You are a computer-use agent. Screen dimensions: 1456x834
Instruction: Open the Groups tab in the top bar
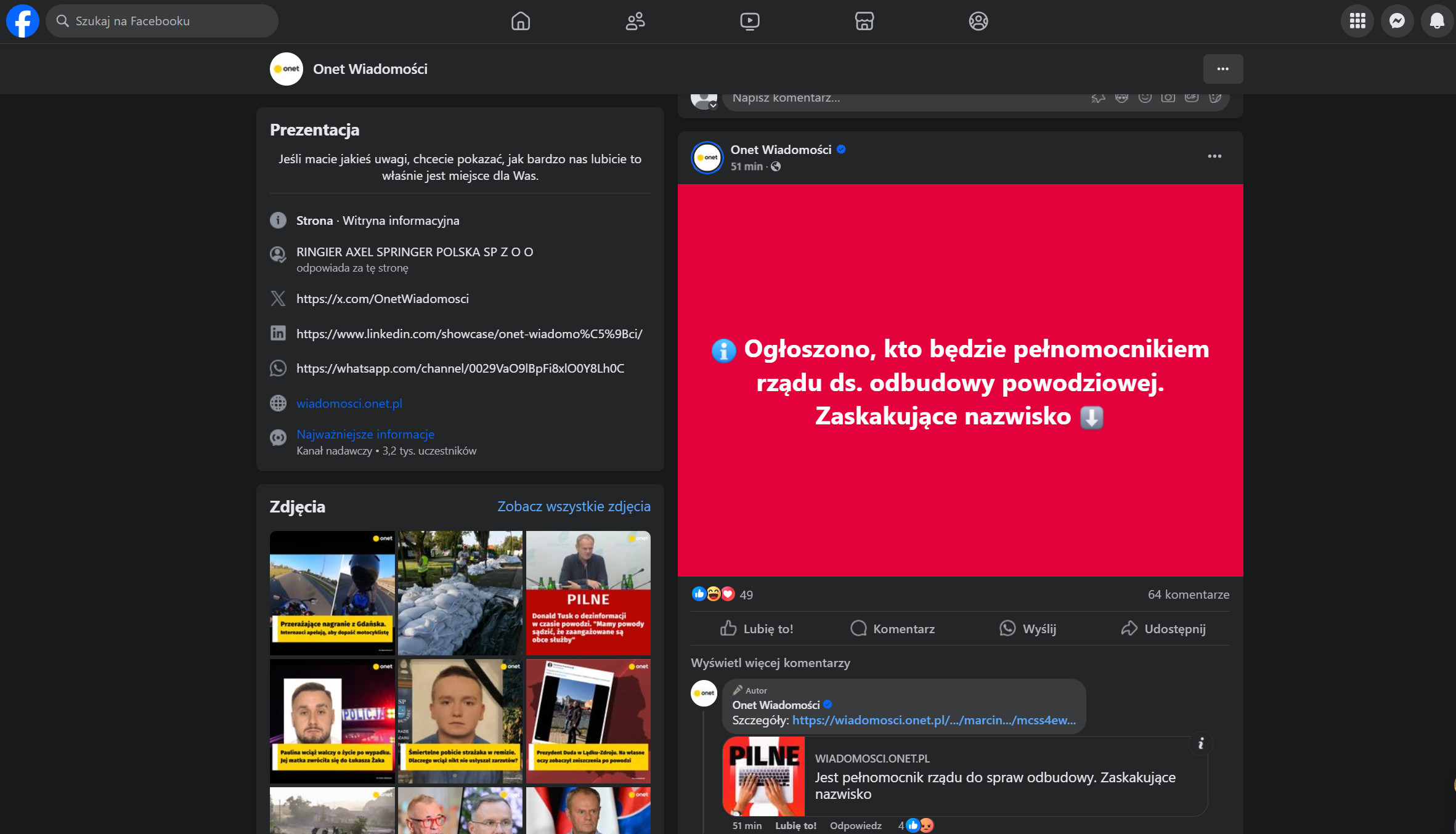pyautogui.click(x=978, y=21)
